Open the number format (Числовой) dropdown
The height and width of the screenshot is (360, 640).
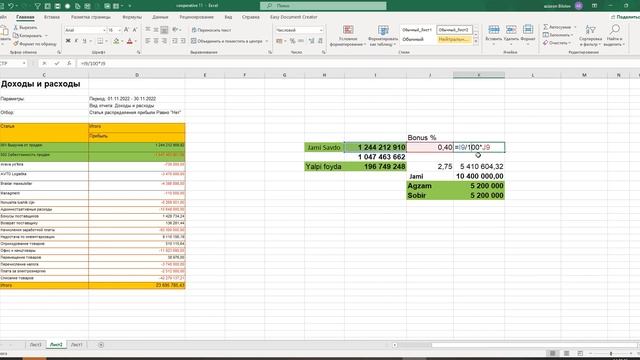(320, 30)
